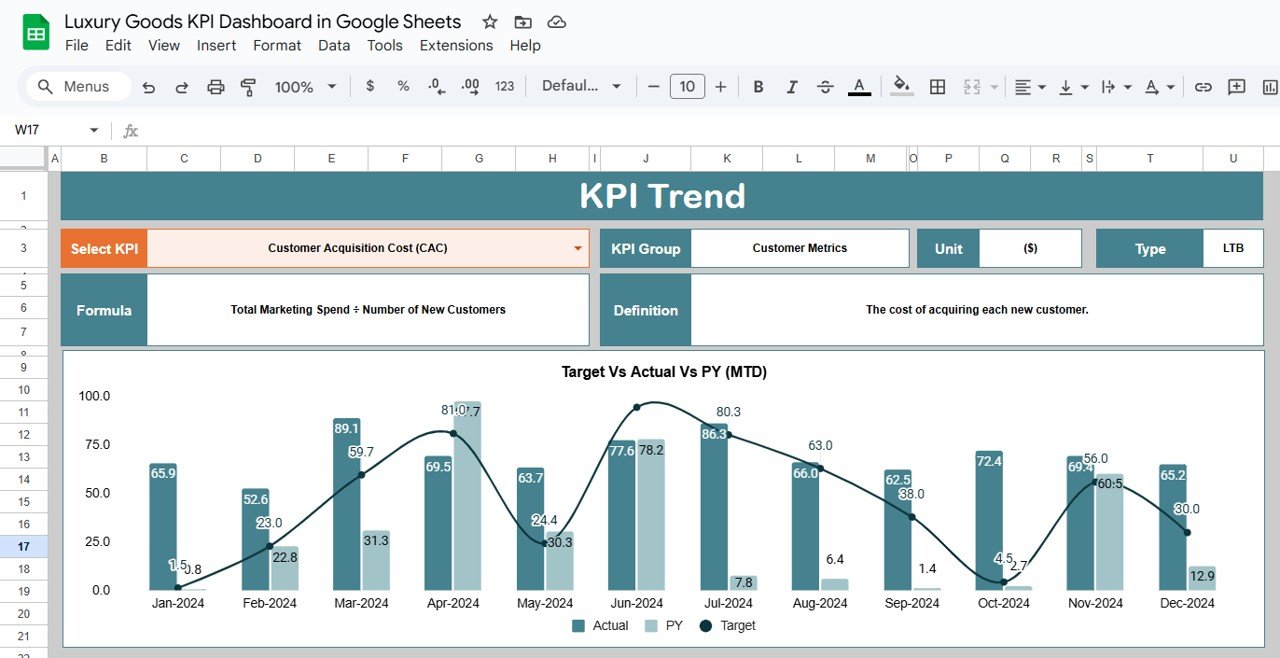
Task: Open the fill color picker
Action: point(901,86)
